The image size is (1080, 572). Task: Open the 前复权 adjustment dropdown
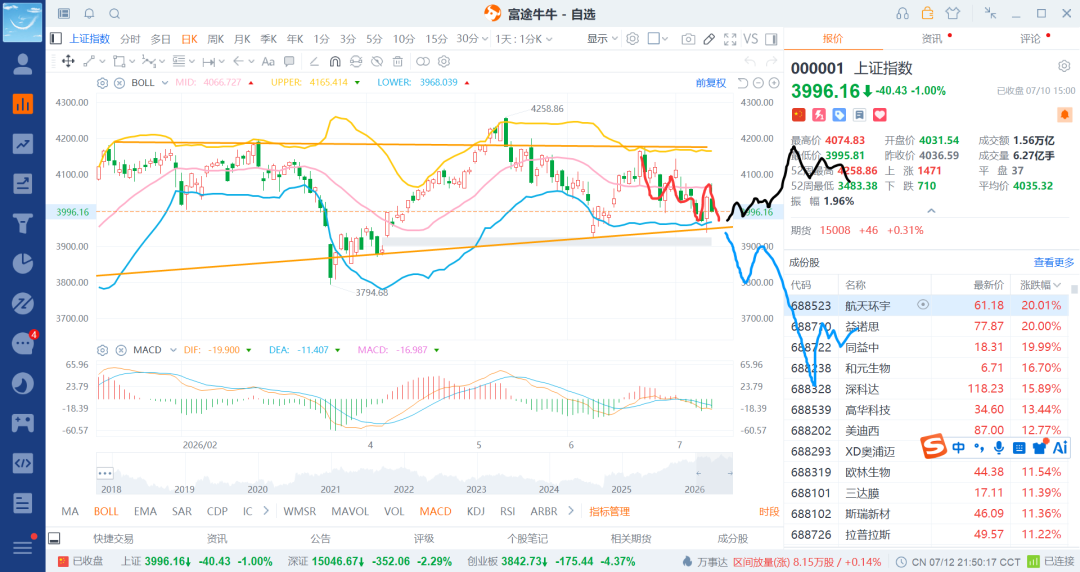click(711, 83)
